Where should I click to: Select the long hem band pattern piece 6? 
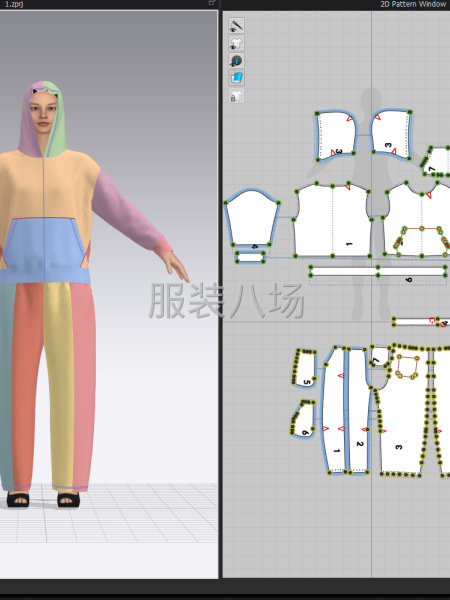click(x=378, y=272)
